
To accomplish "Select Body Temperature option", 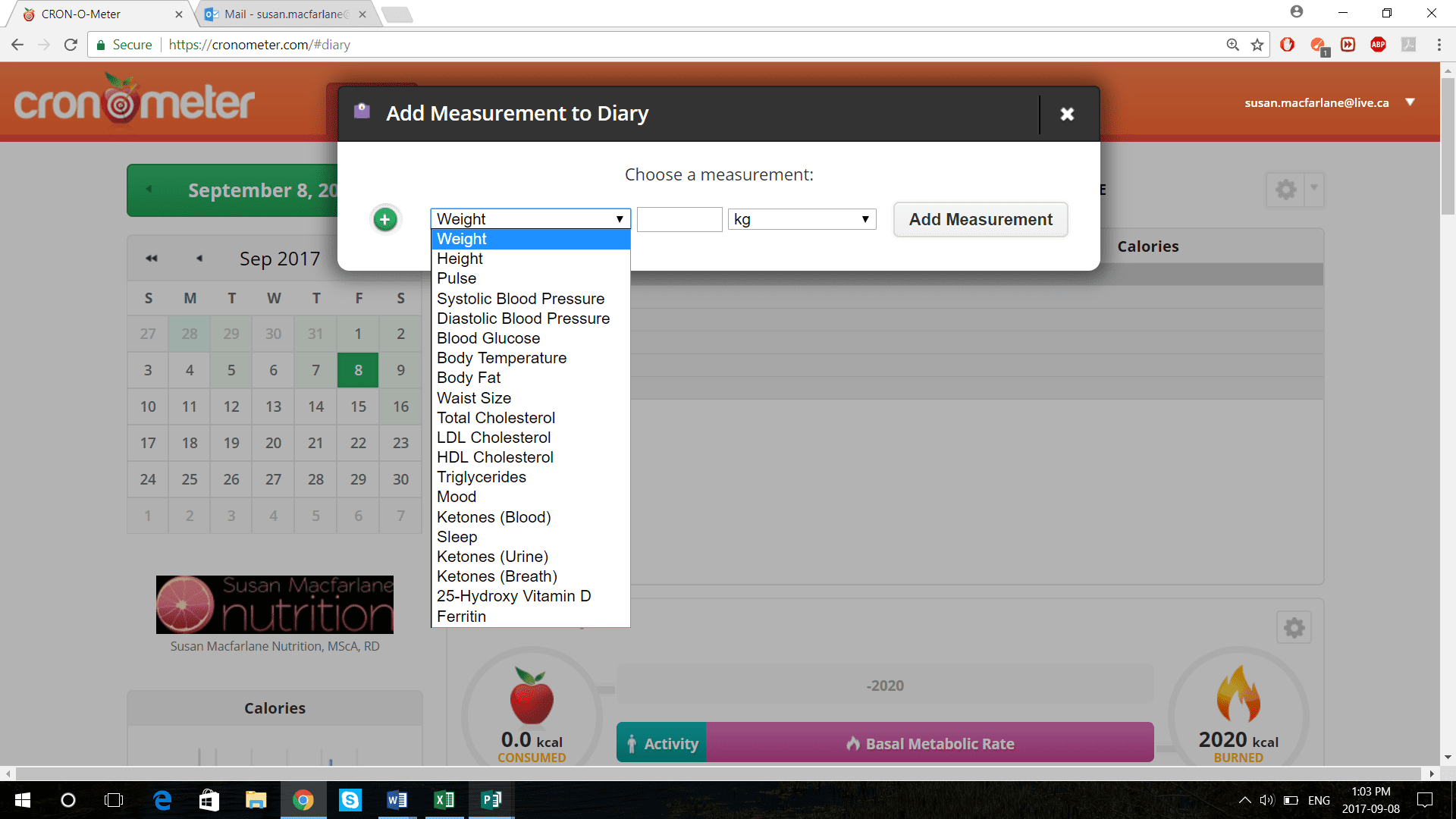I will (x=530, y=358).
